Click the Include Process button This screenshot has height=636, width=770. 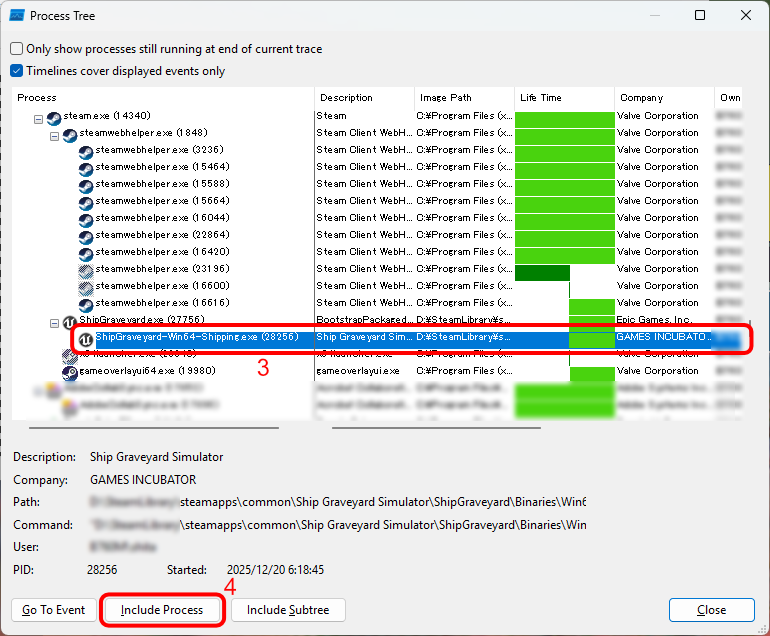pos(162,610)
